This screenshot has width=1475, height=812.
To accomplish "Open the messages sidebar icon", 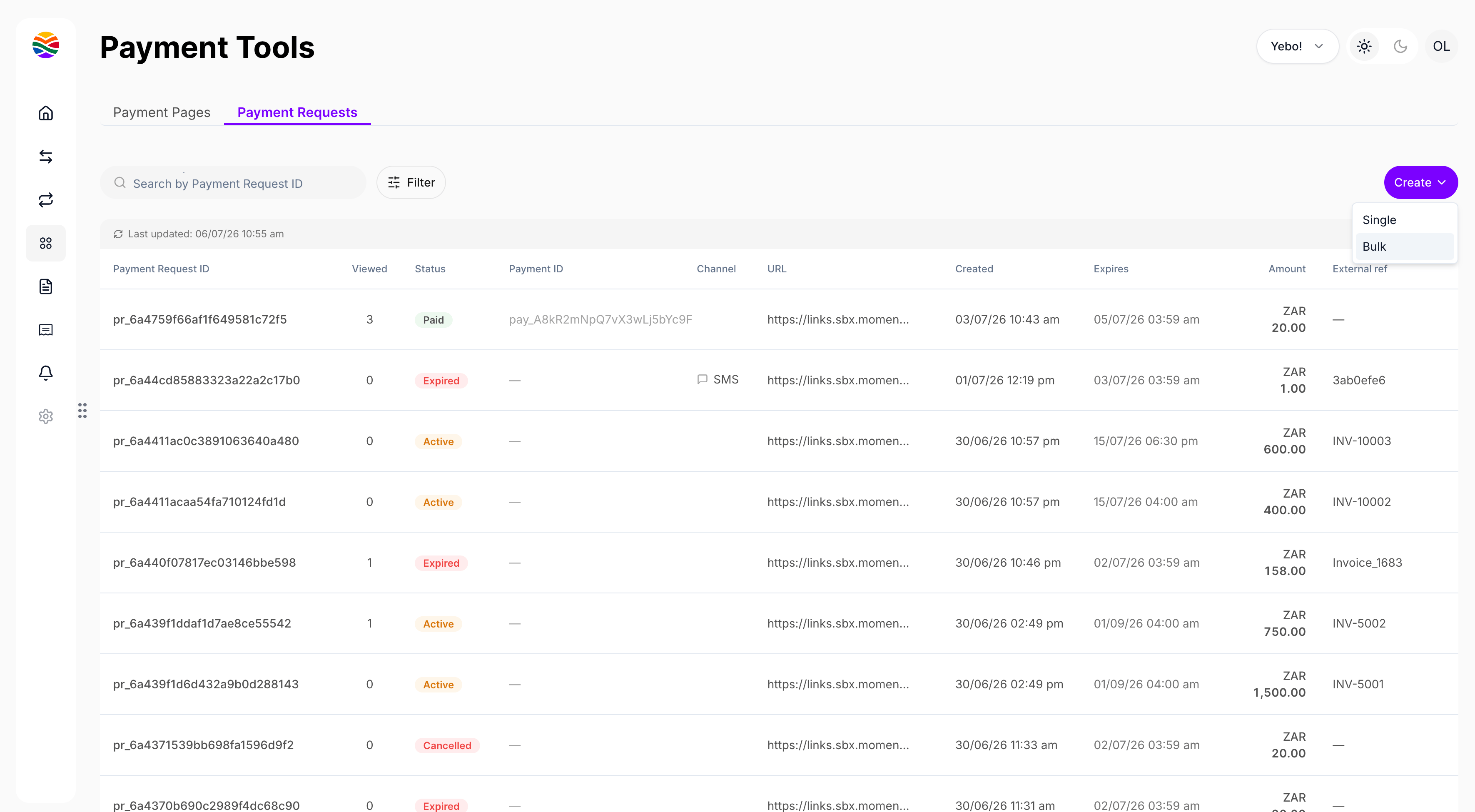I will [46, 330].
